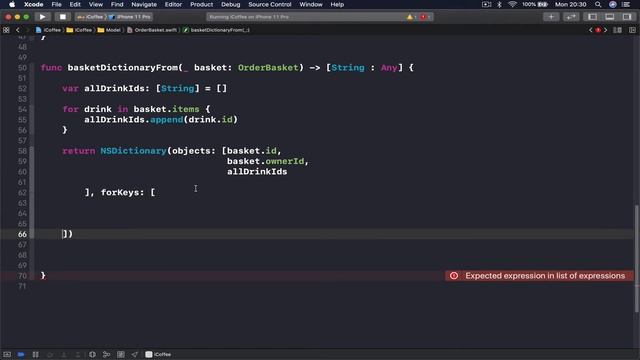Toggle the breakpoints activation button
Screen dimensions: 640x360
tap(21, 355)
